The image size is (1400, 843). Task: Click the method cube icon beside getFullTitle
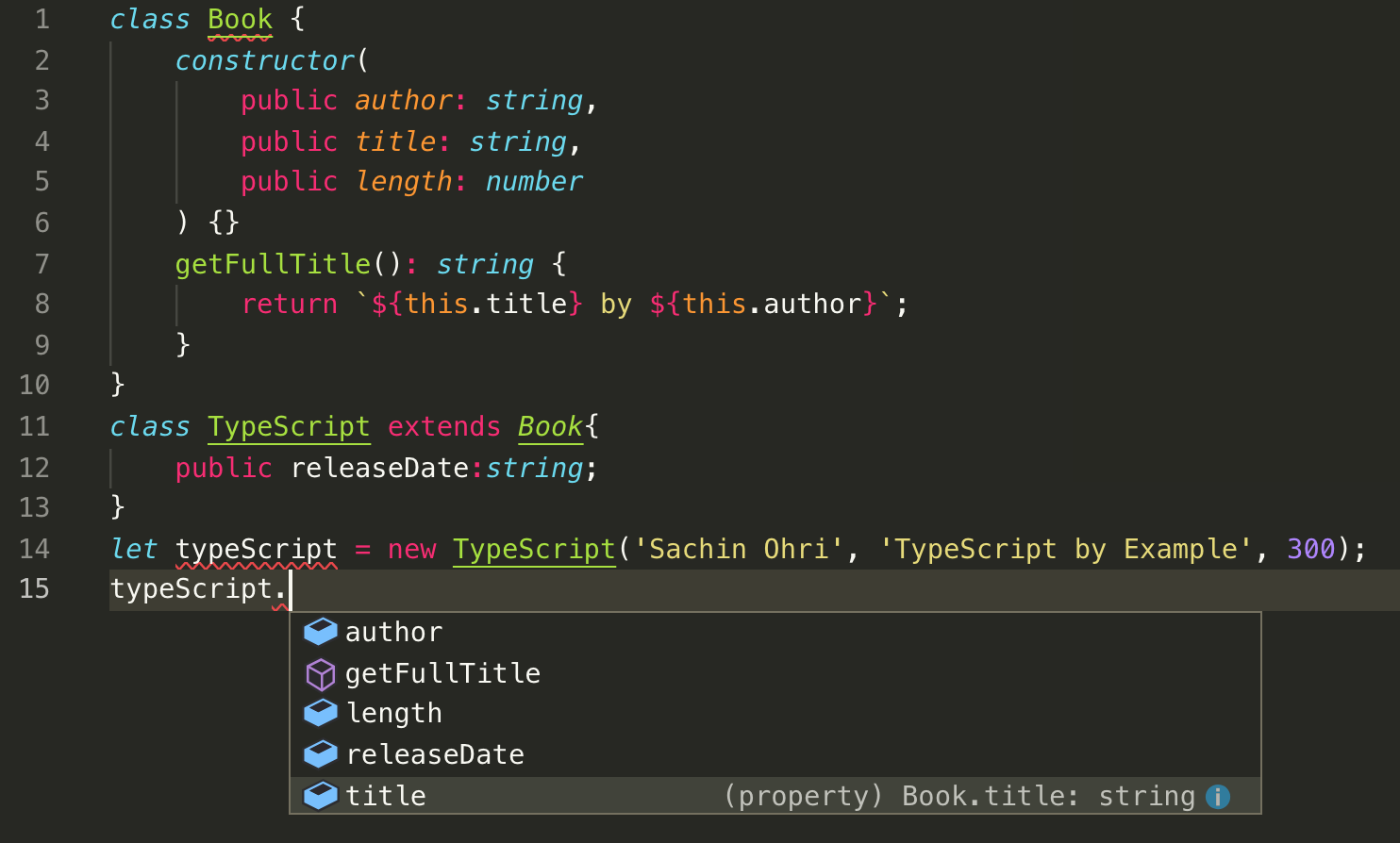321,673
